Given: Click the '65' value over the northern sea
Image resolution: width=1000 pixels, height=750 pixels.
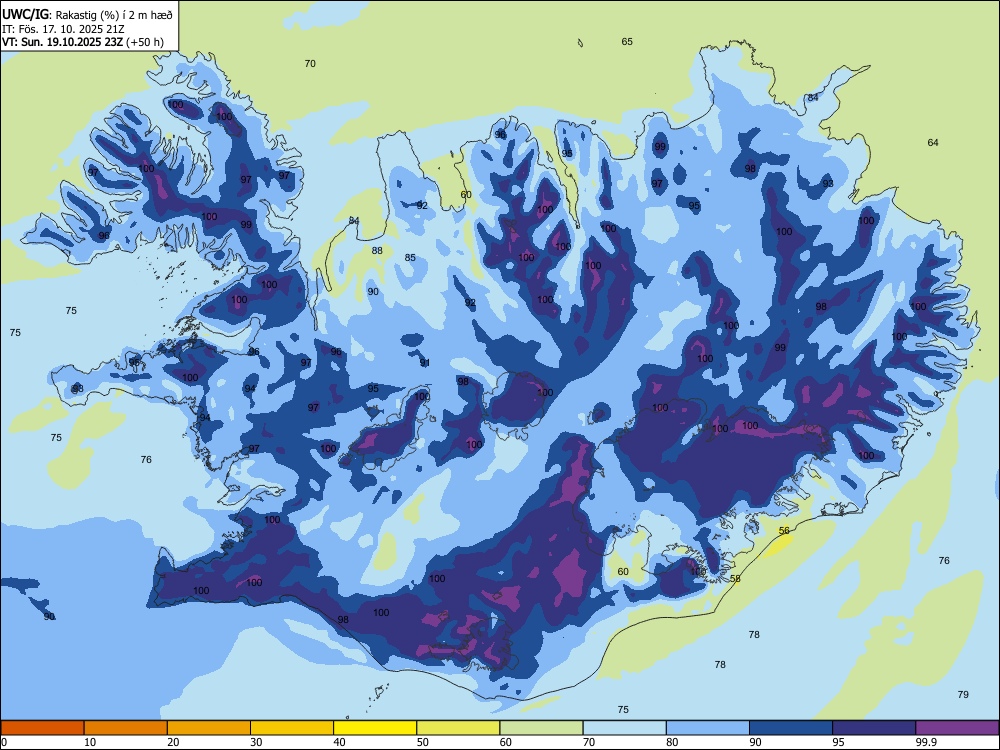Looking at the screenshot, I should tap(627, 41).
